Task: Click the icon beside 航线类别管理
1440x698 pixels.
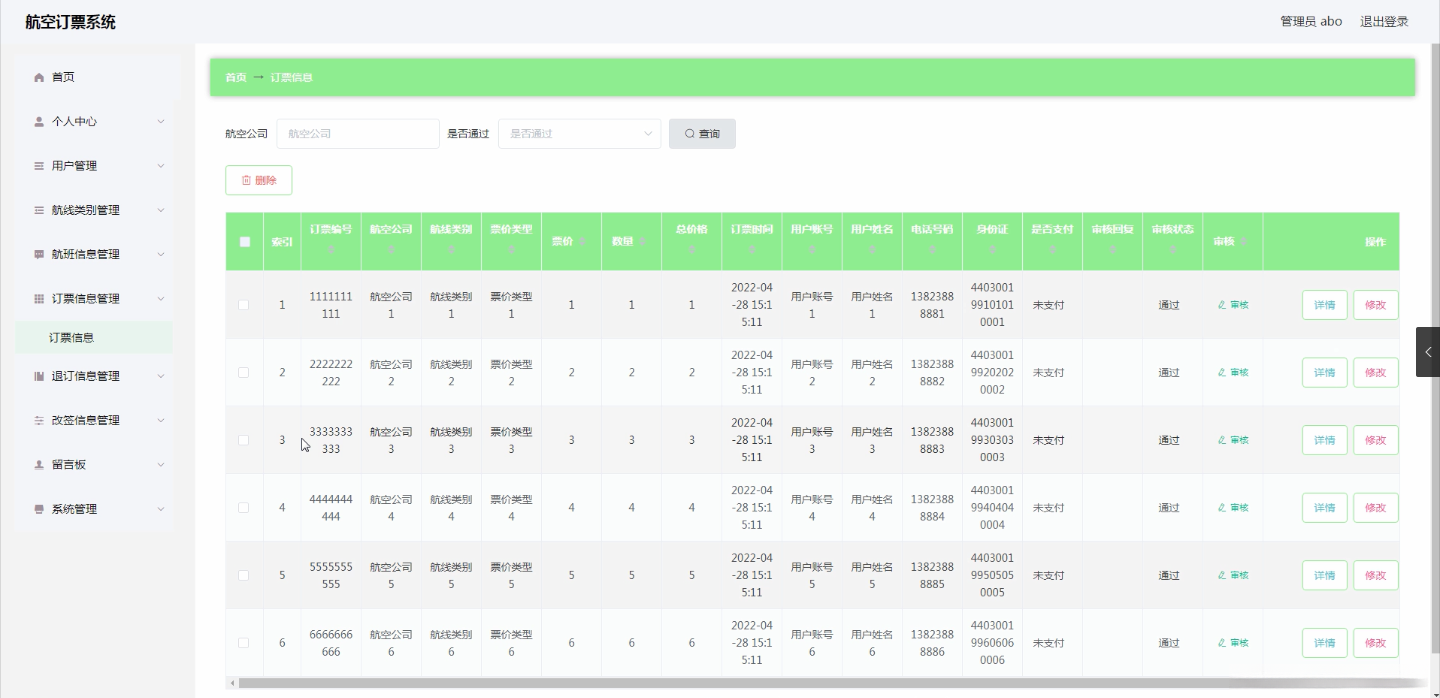Action: [39, 210]
